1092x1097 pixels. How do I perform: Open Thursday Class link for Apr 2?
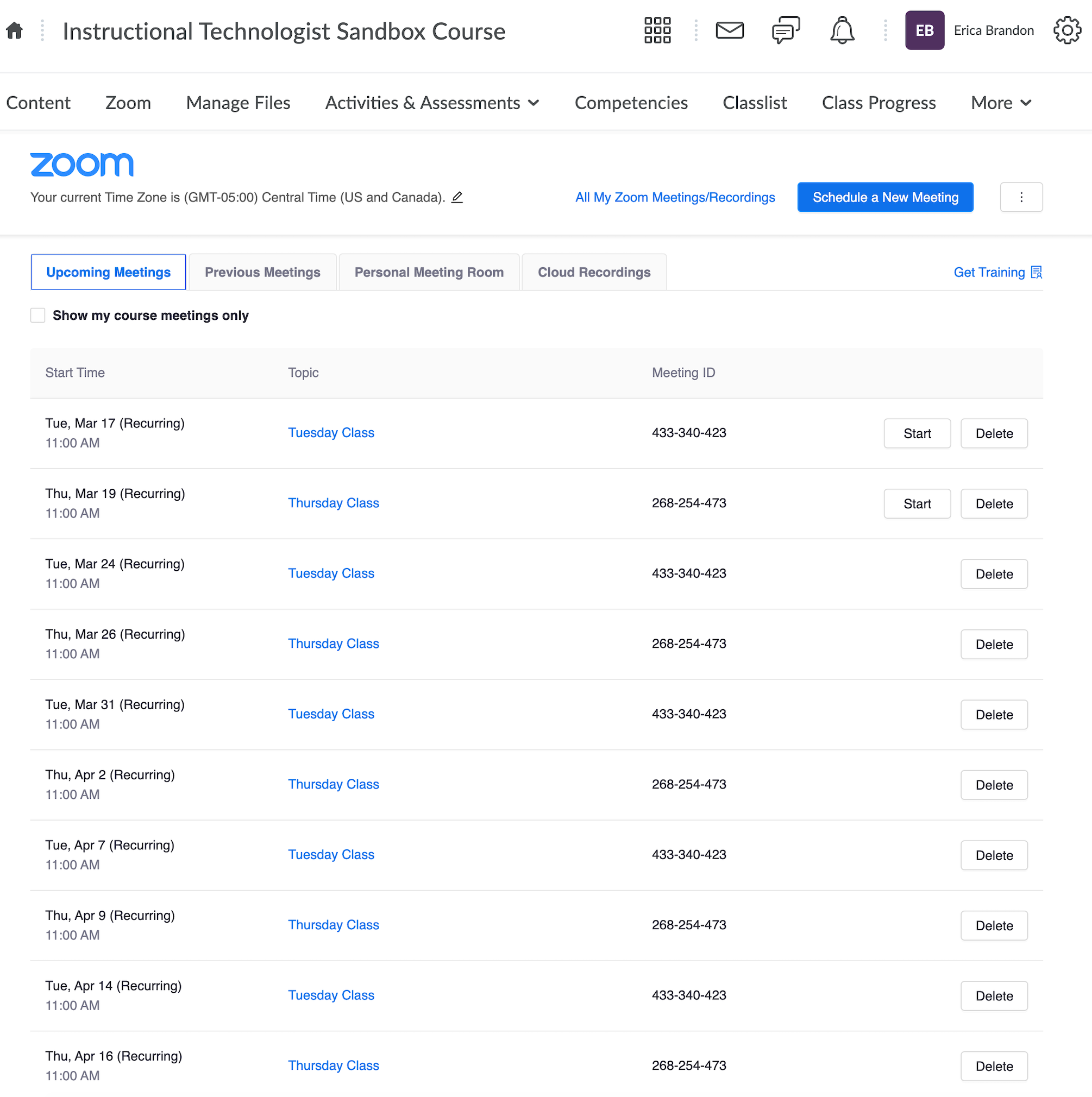click(334, 785)
